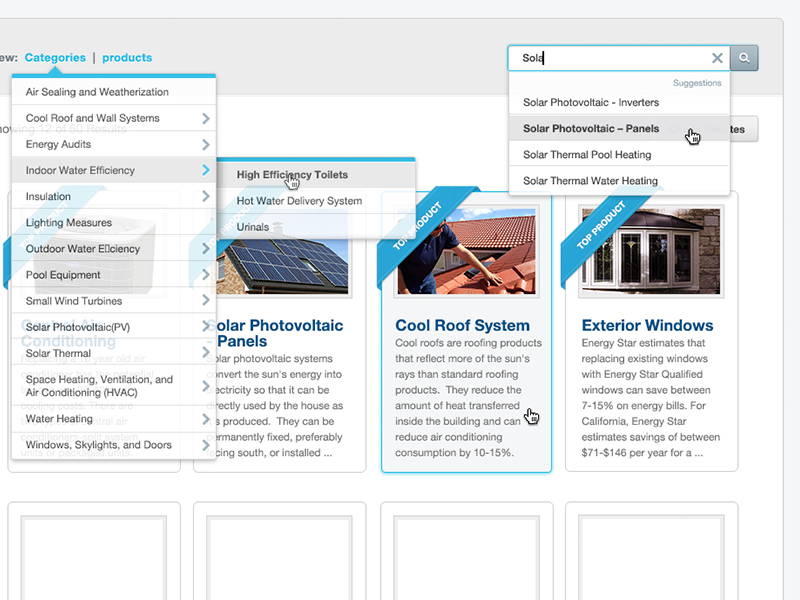Switch to the products view
The width and height of the screenshot is (800, 600).
(127, 58)
